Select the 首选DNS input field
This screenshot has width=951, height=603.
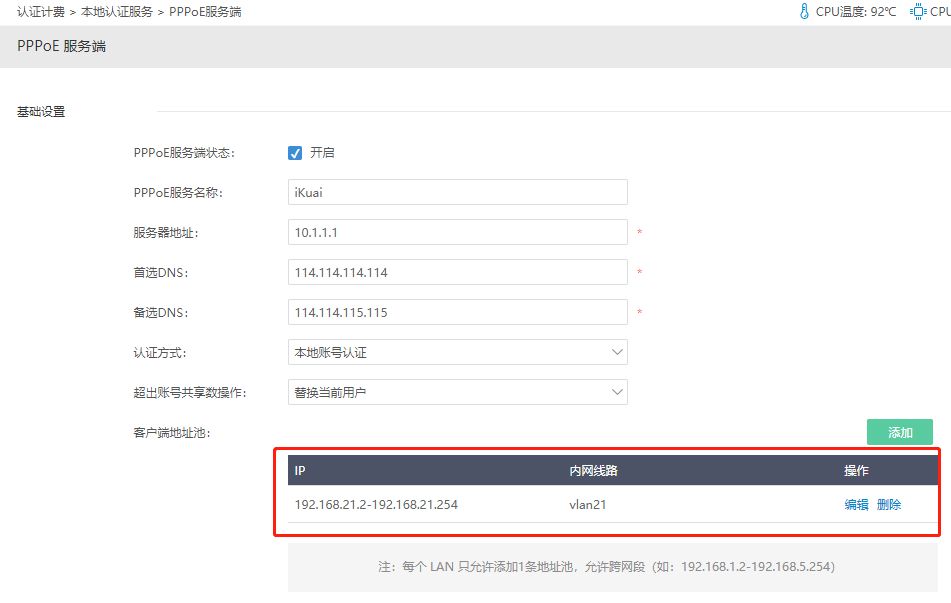[457, 272]
